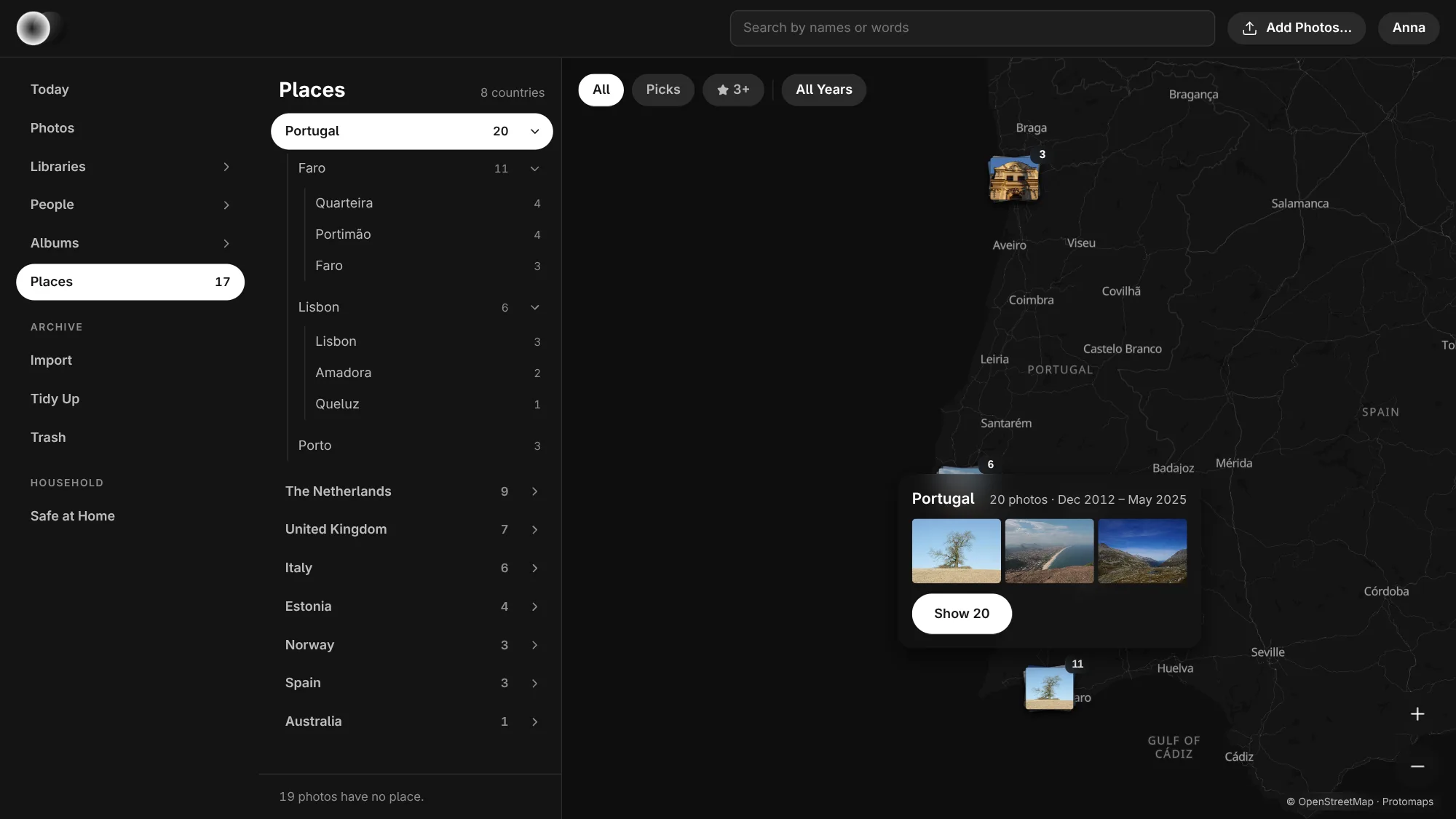Expand the Spain country chevron
The width and height of the screenshot is (1456, 819).
[534, 684]
